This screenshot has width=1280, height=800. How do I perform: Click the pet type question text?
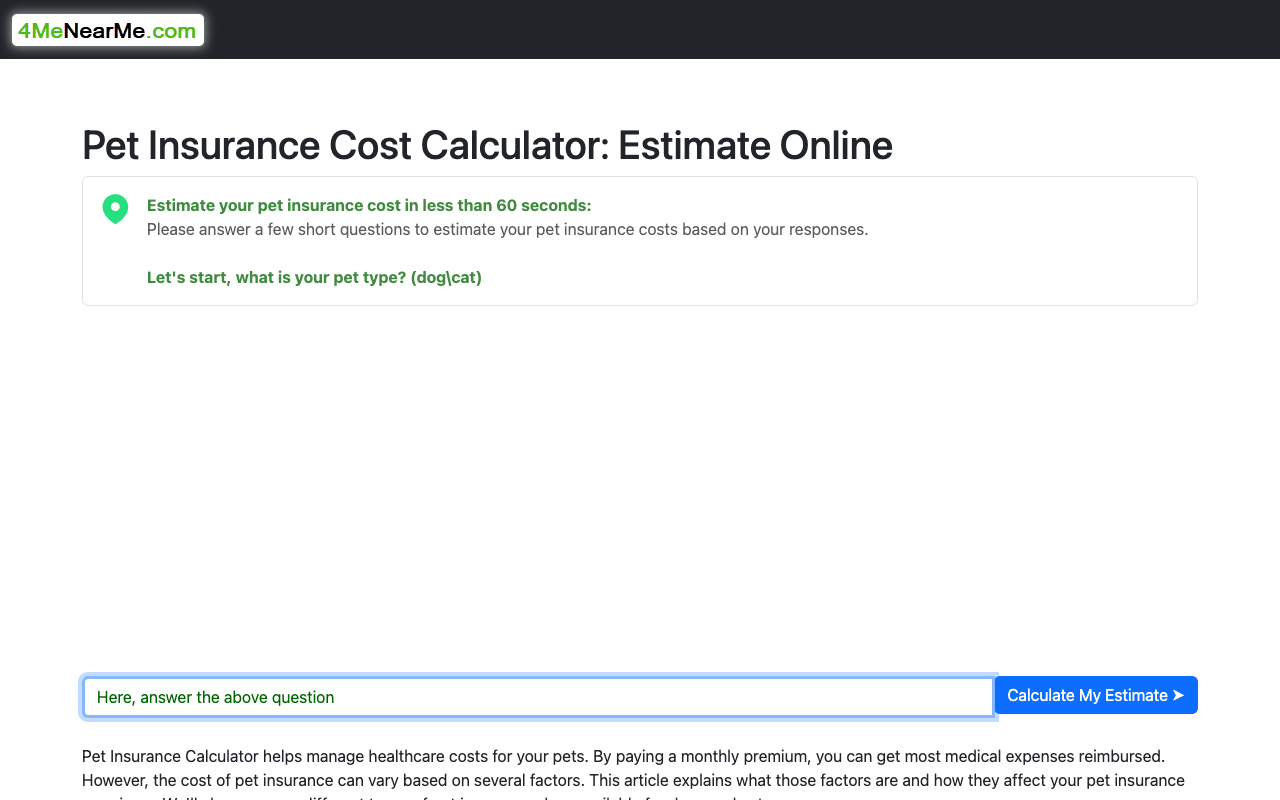point(314,277)
